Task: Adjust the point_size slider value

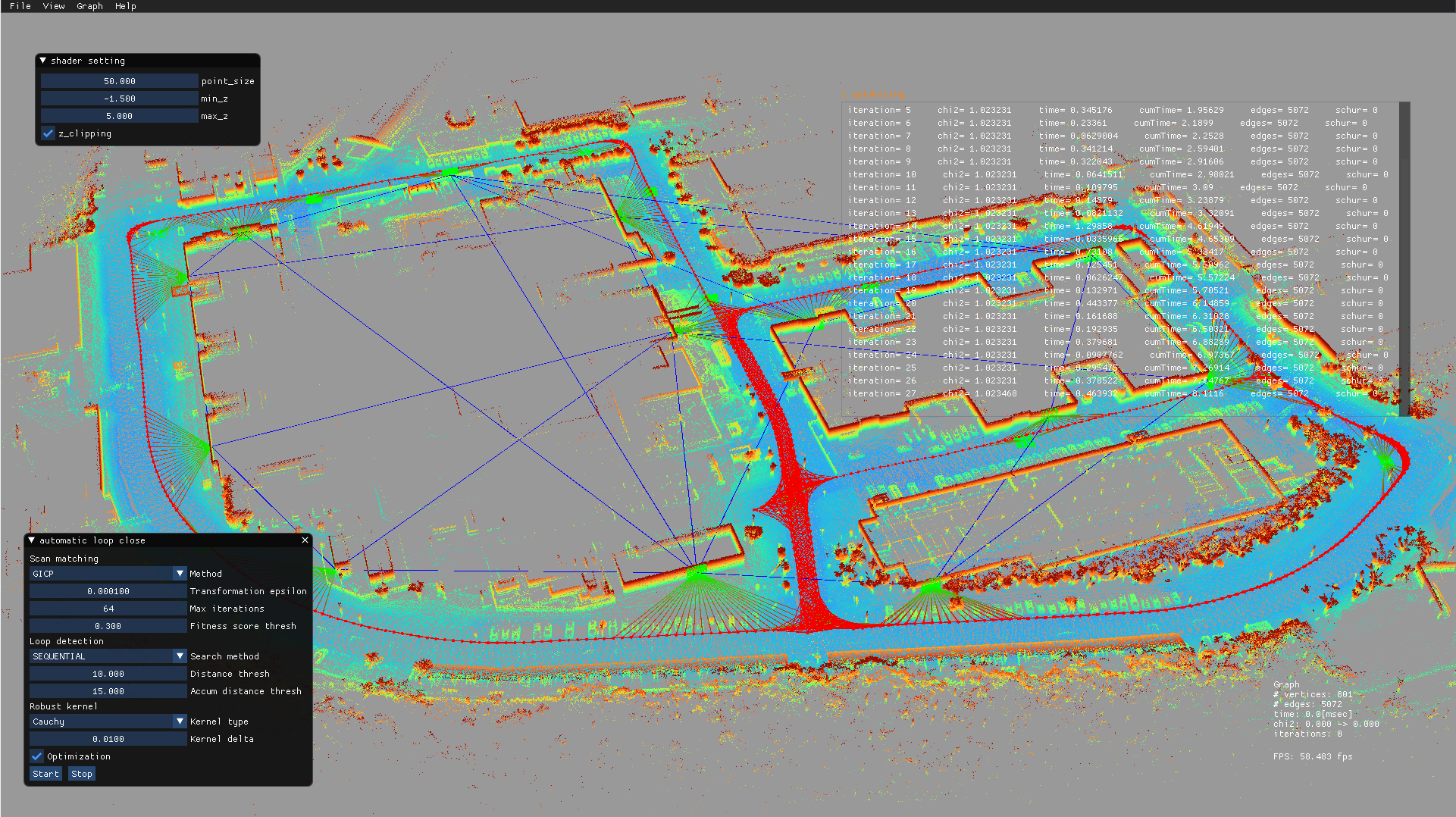Action: 120,81
